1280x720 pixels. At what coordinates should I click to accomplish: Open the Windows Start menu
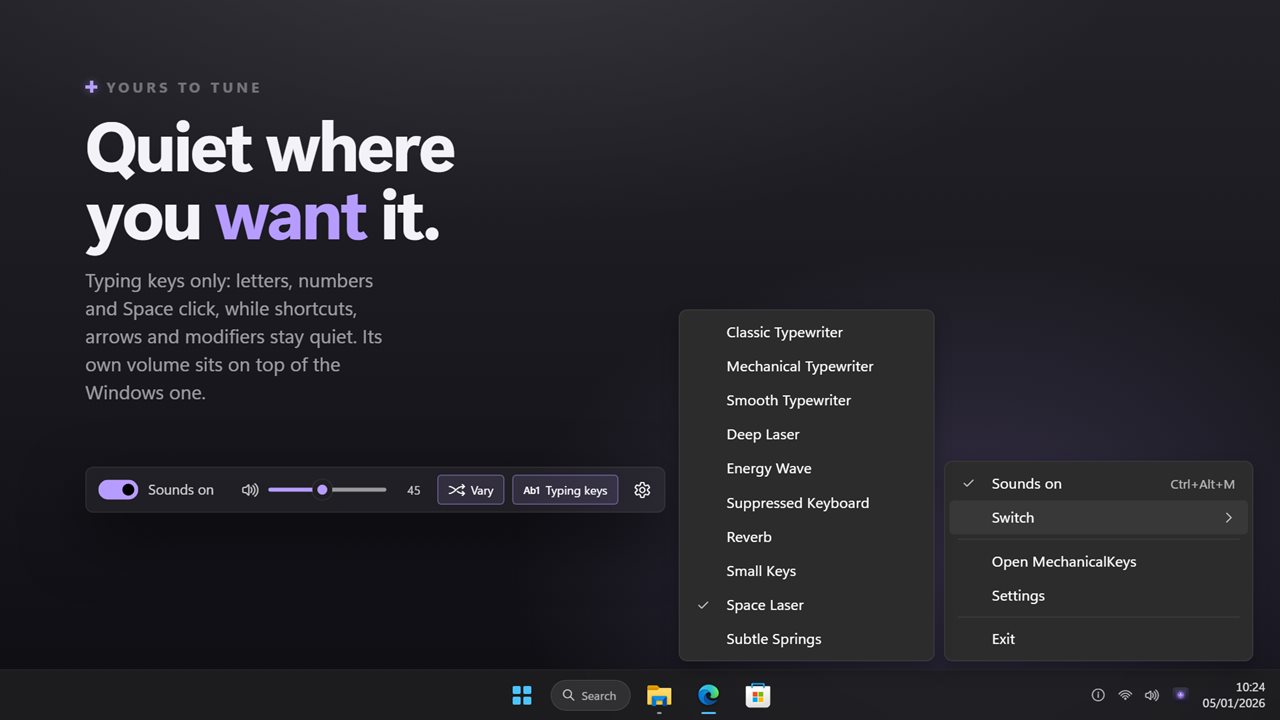point(522,695)
